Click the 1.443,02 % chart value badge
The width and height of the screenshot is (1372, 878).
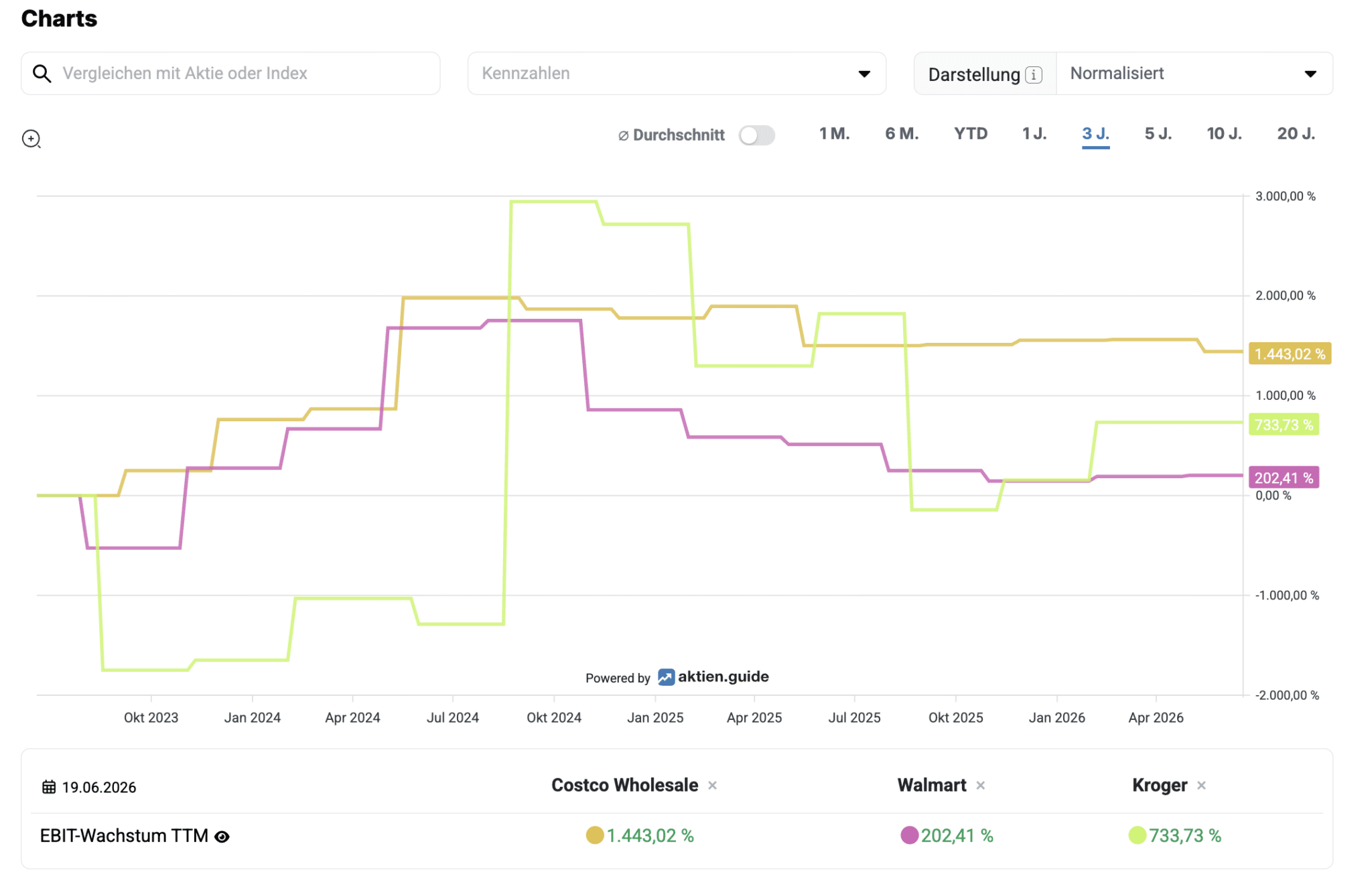[x=1290, y=354]
